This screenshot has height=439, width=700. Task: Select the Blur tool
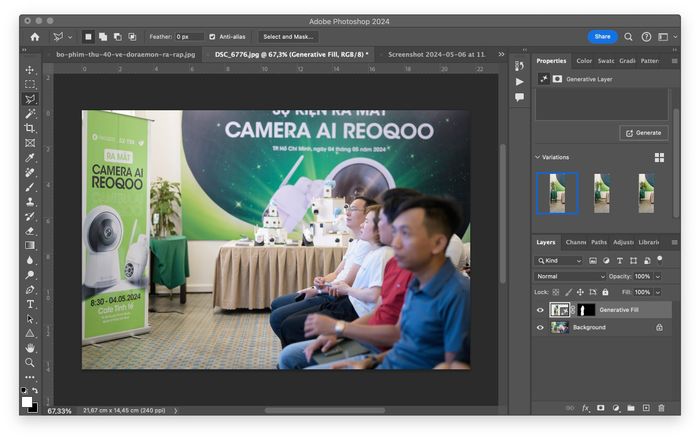(30, 260)
